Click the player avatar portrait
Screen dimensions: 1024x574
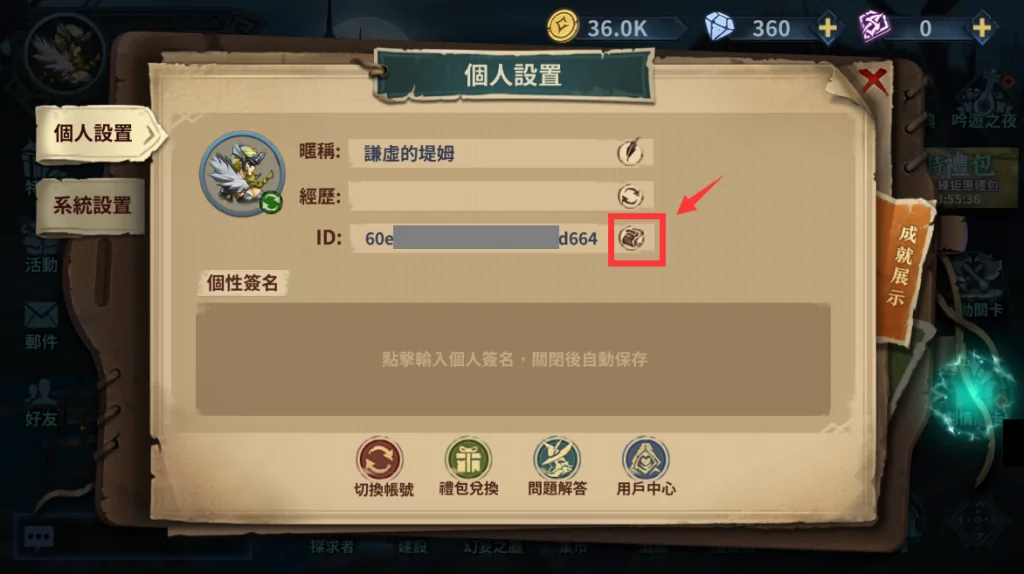[242, 174]
